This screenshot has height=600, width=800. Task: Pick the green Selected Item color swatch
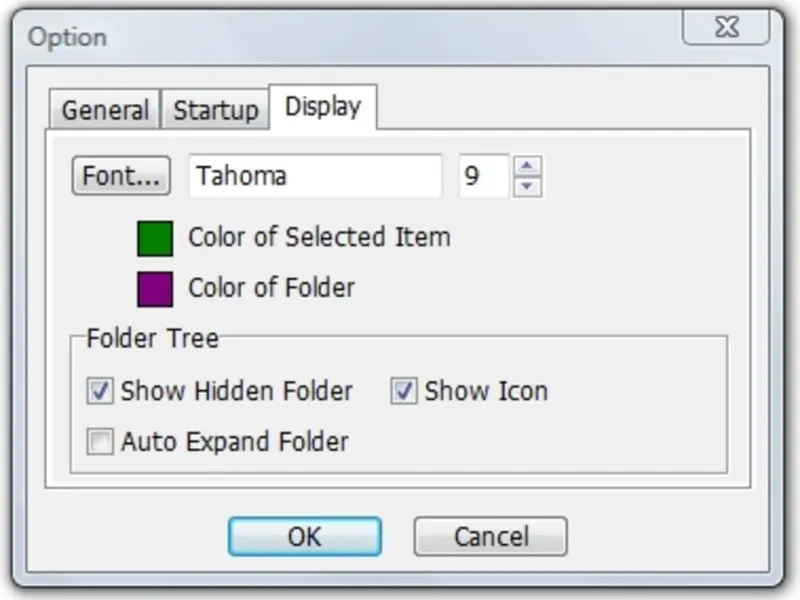(155, 238)
